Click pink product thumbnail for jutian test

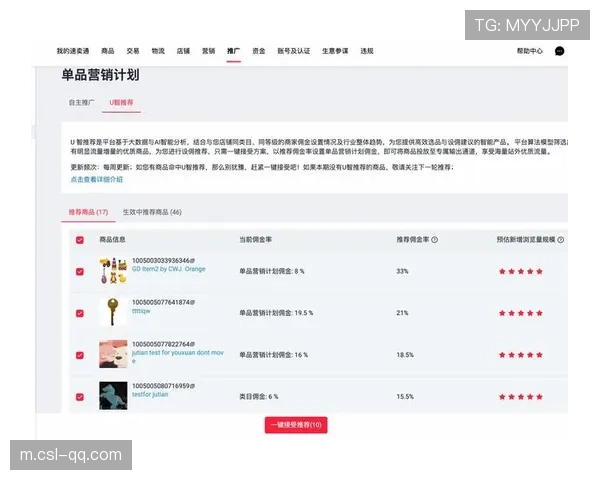coord(113,354)
